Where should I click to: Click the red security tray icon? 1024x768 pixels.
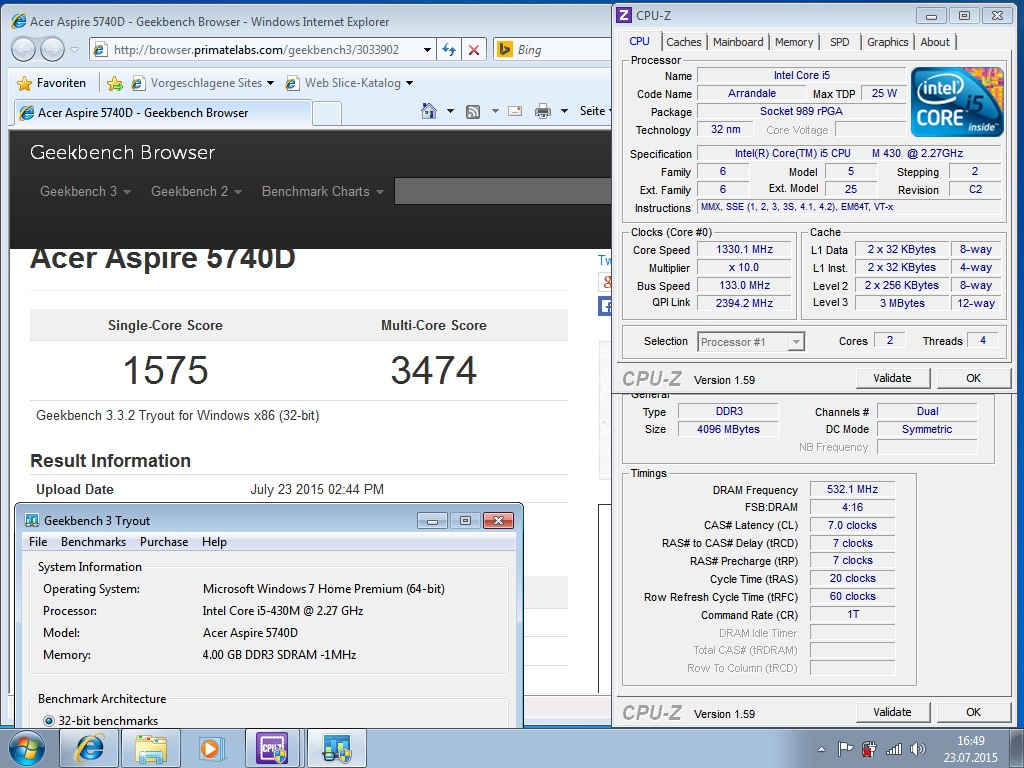coord(869,749)
